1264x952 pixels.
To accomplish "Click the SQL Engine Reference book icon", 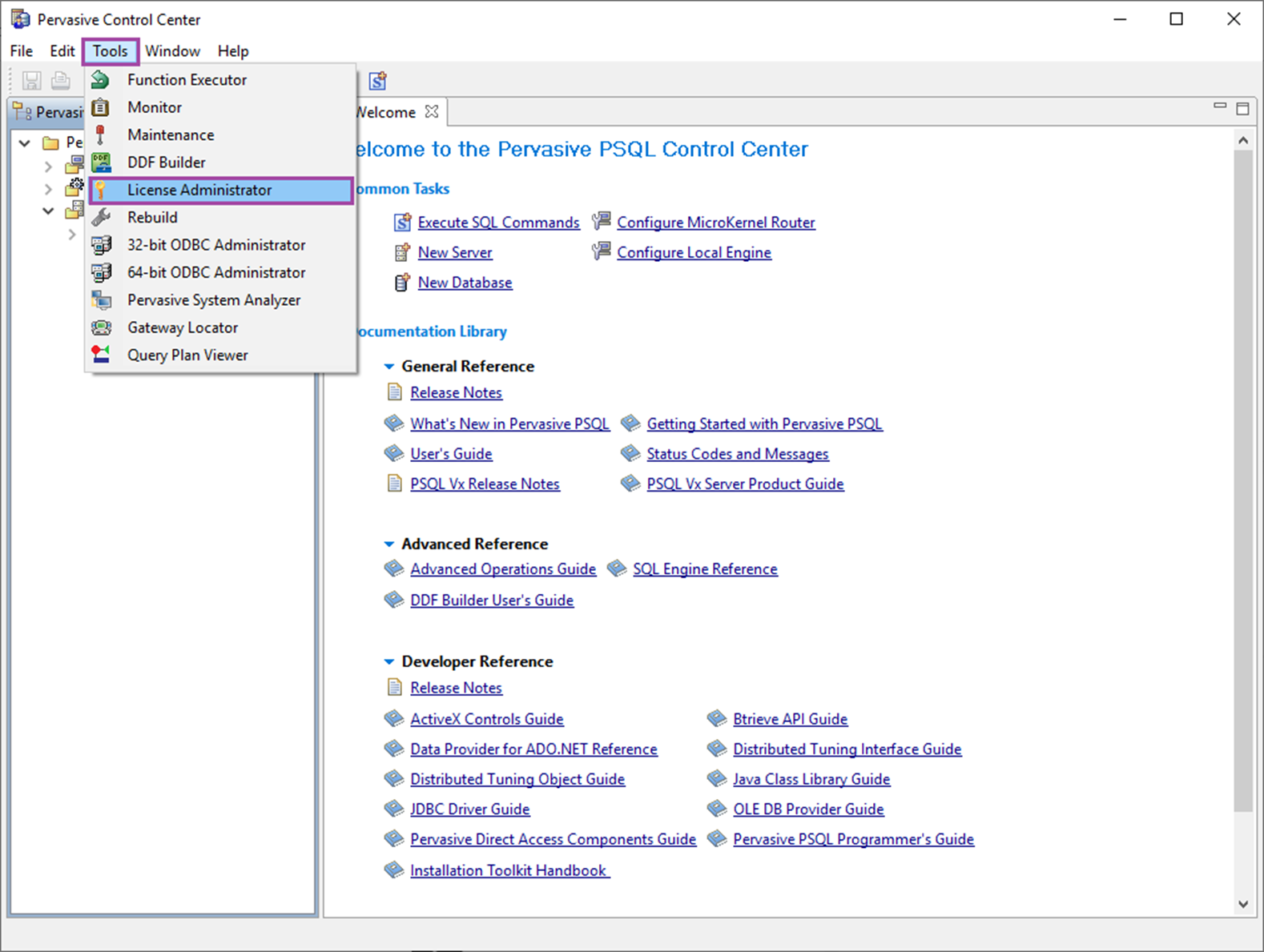I will click(x=617, y=568).
